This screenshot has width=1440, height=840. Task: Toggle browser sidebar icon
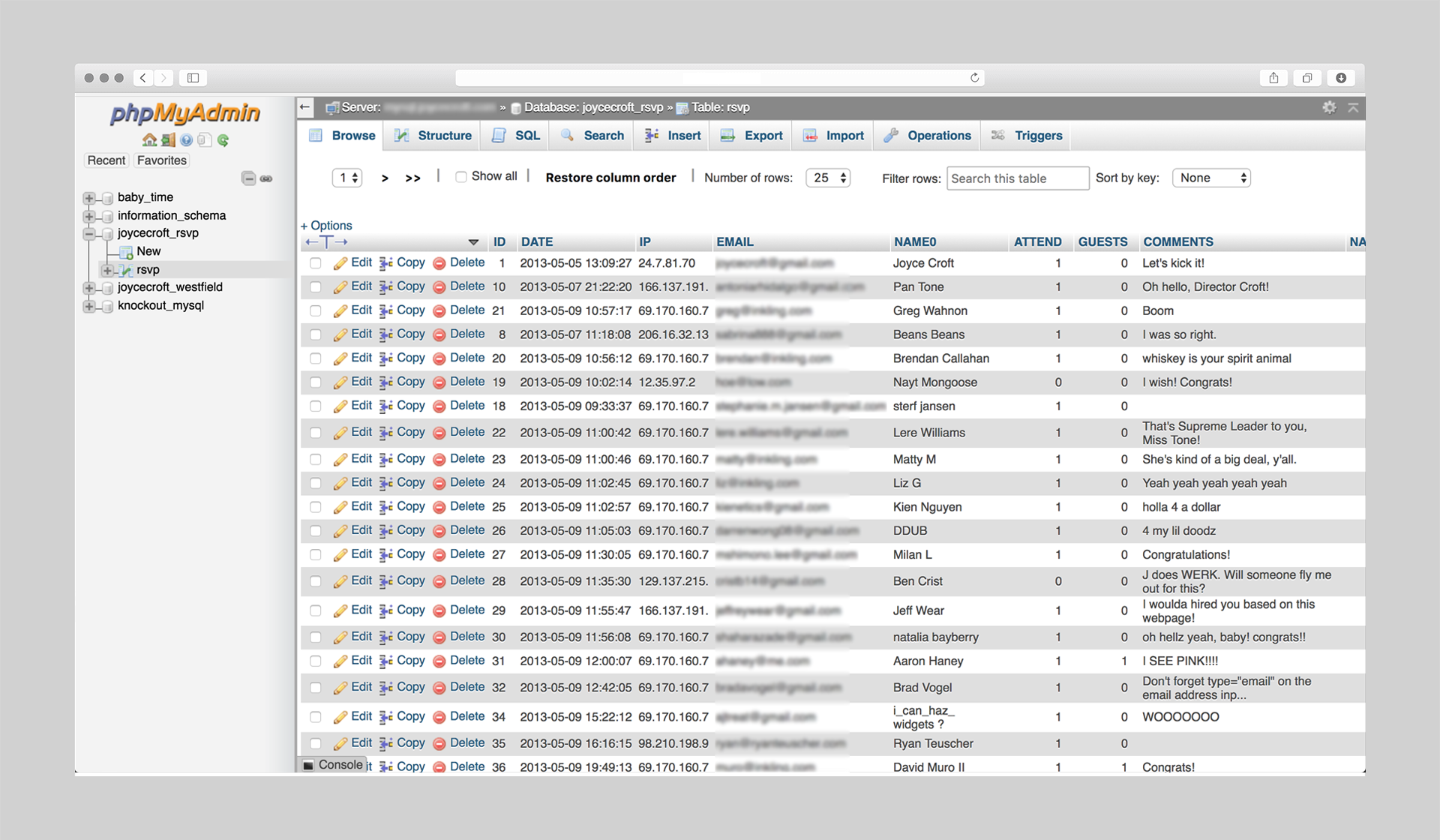pos(193,78)
